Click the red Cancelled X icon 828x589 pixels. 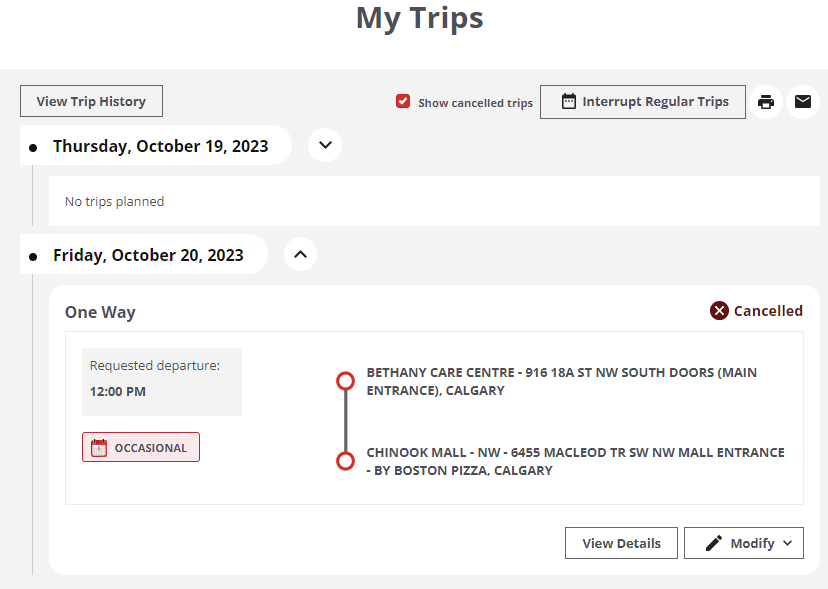(x=719, y=311)
